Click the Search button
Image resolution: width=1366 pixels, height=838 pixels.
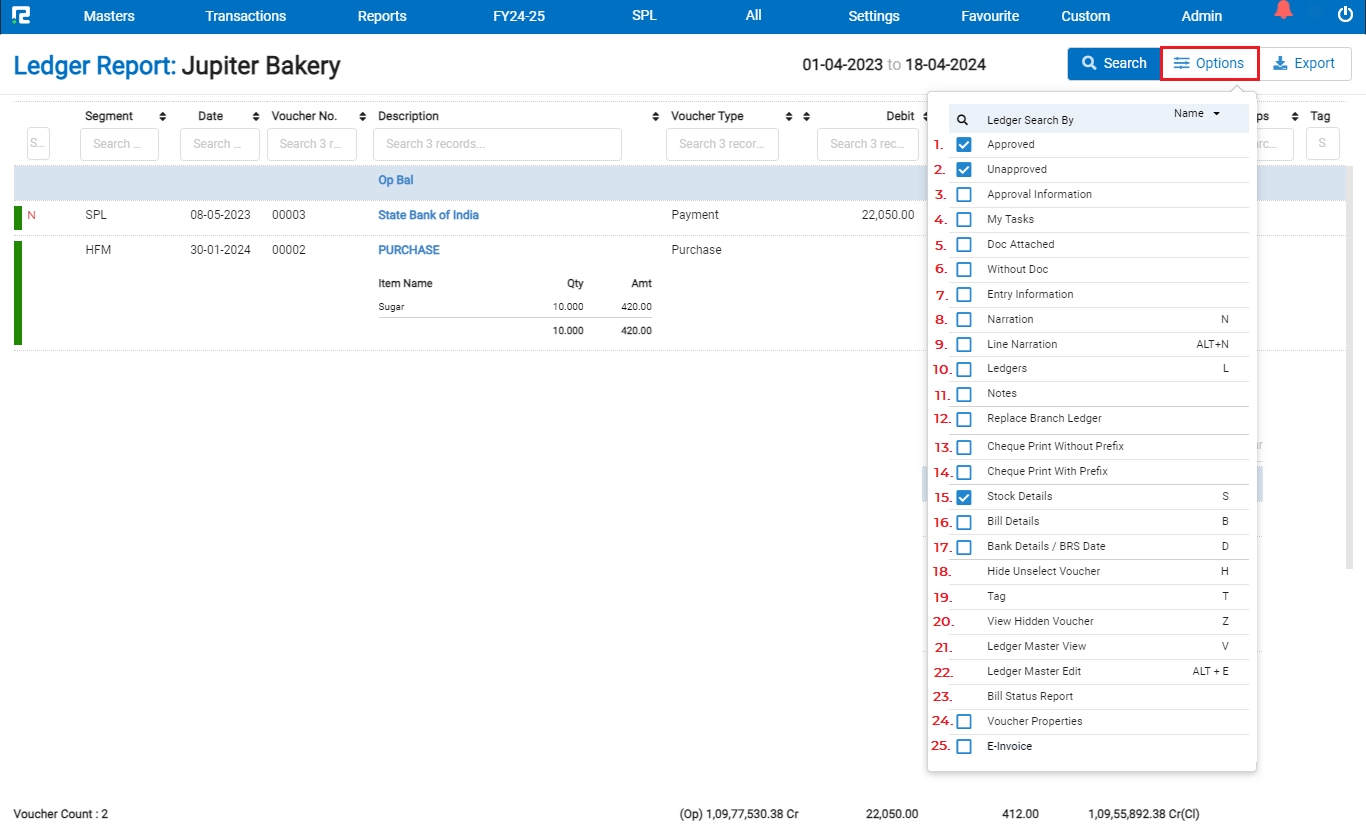pos(1113,64)
